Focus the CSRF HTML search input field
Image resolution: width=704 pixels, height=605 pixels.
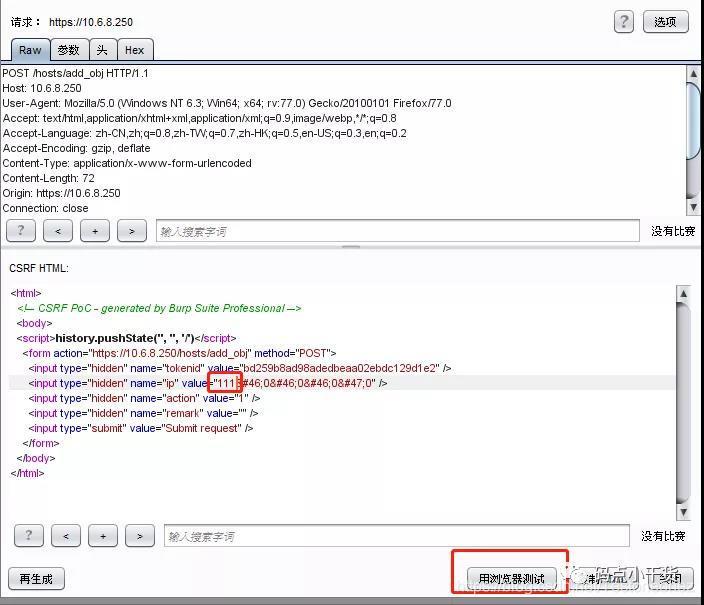point(397,535)
